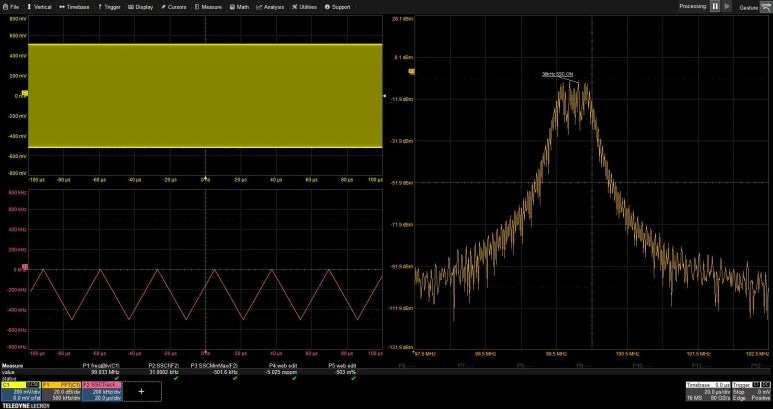Open the Trigger menu
This screenshot has height=409, width=773.
click(x=109, y=7)
